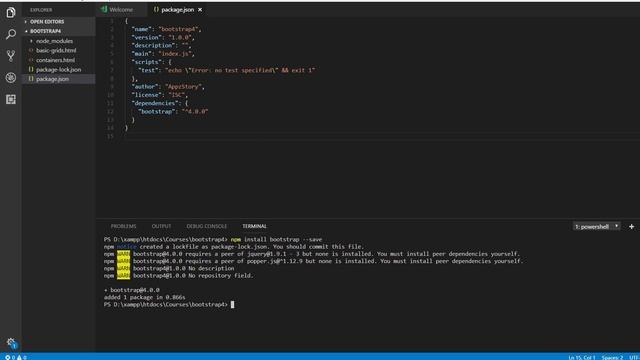Open package-lock.json in explorer
The image size is (640, 360).
(58, 69)
